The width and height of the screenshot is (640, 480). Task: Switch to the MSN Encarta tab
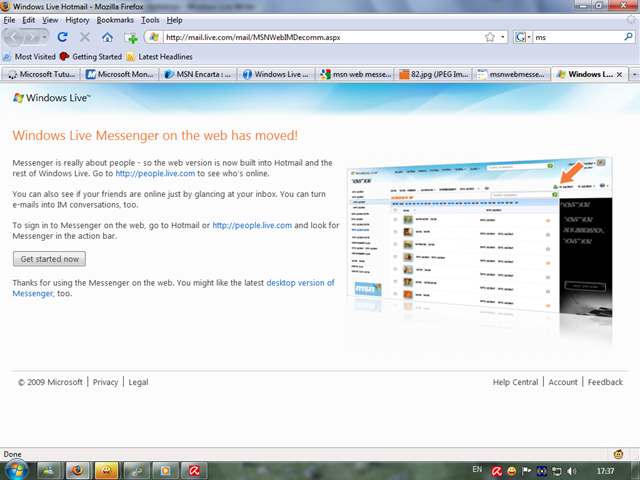tap(199, 74)
